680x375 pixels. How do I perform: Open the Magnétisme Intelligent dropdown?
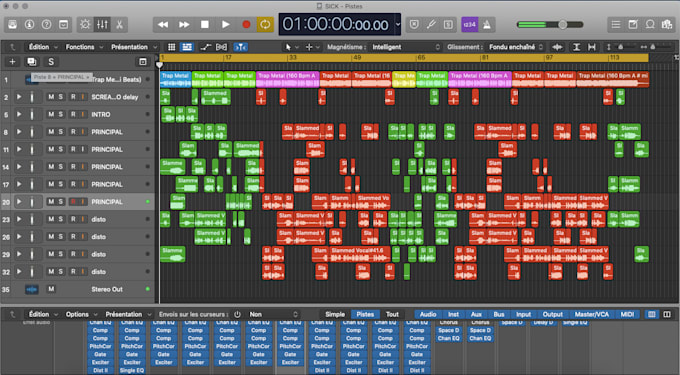[x=405, y=47]
